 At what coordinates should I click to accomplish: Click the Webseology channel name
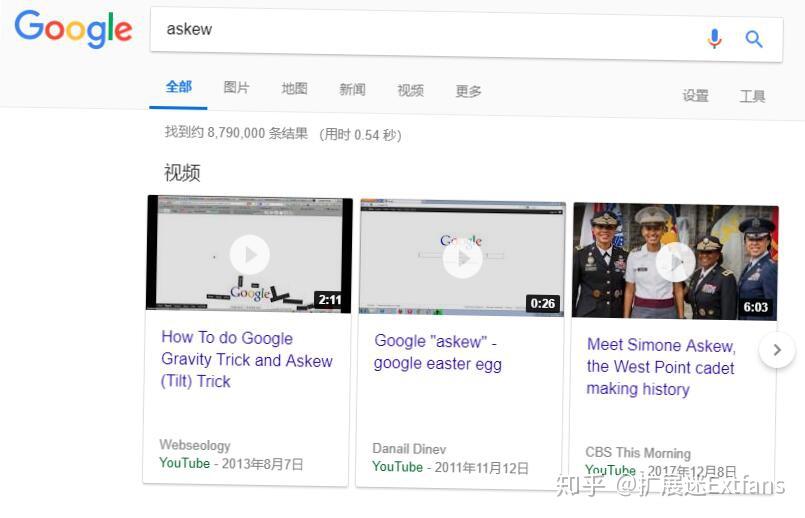tap(195, 445)
